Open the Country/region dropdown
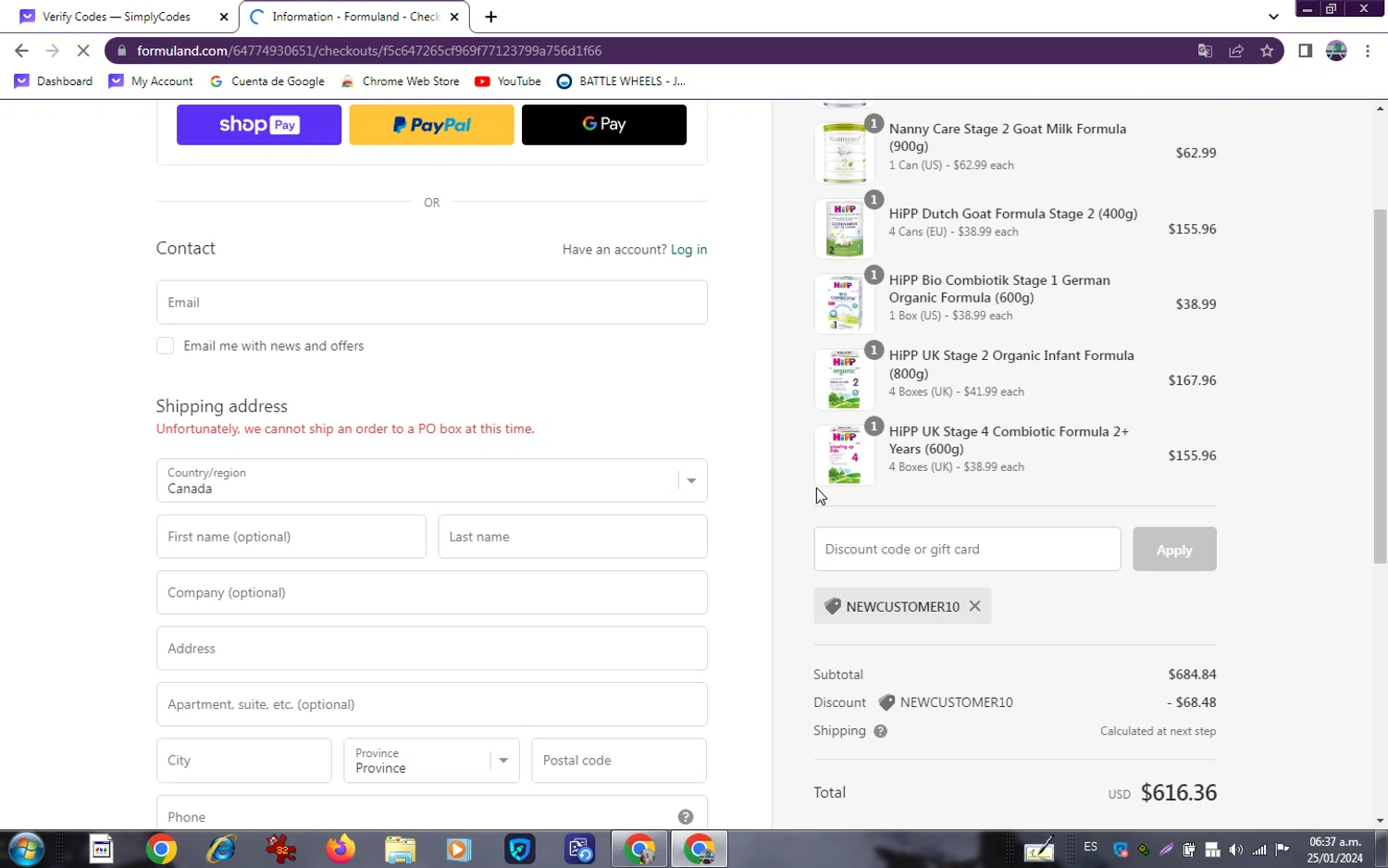The height and width of the screenshot is (868, 1388). pos(432,480)
